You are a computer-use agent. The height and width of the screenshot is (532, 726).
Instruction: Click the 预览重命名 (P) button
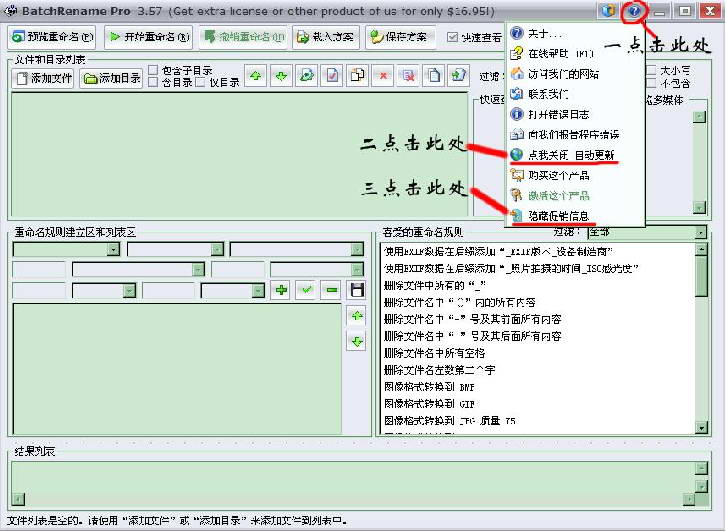click(52, 37)
